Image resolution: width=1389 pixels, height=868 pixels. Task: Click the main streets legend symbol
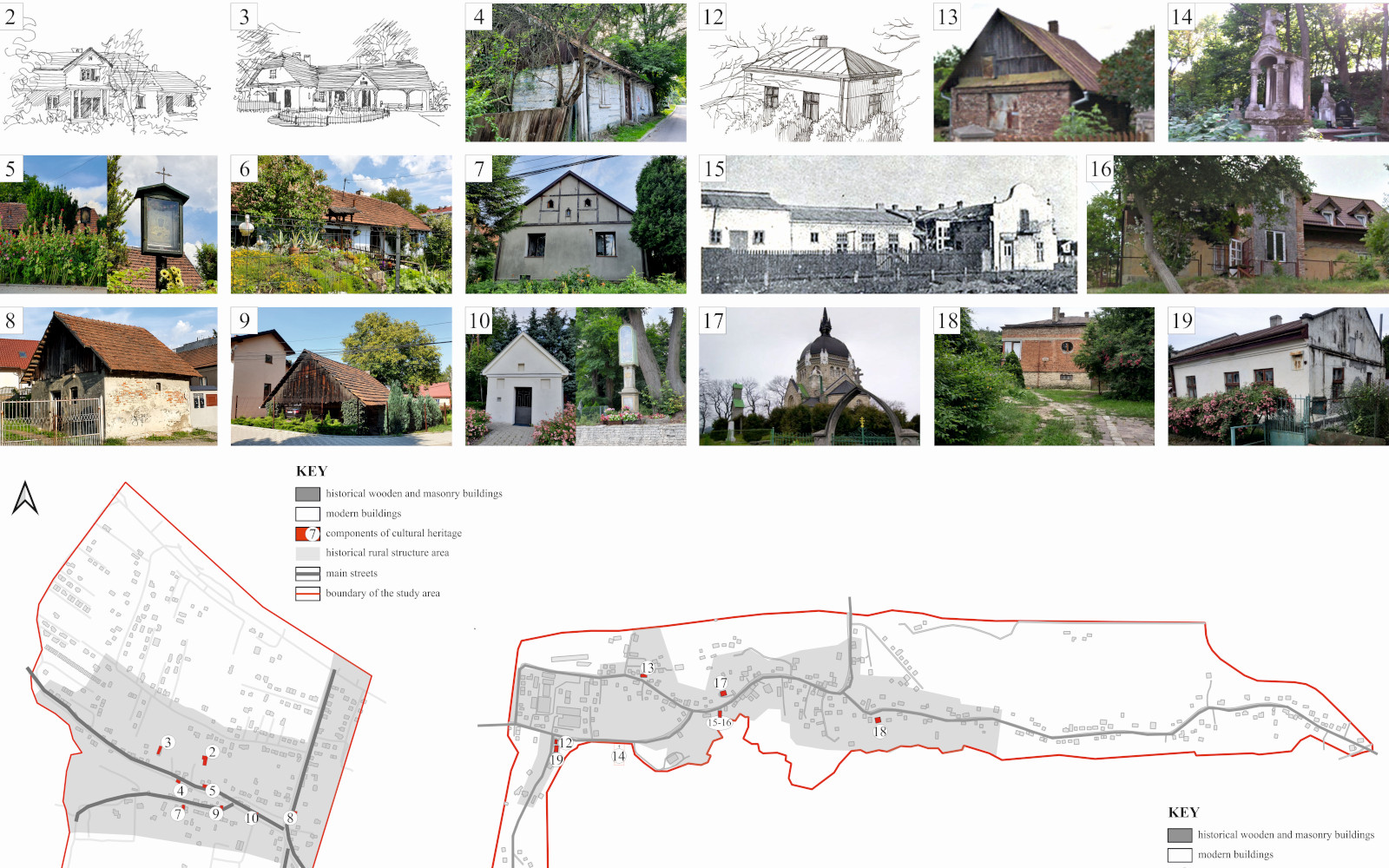(x=308, y=574)
